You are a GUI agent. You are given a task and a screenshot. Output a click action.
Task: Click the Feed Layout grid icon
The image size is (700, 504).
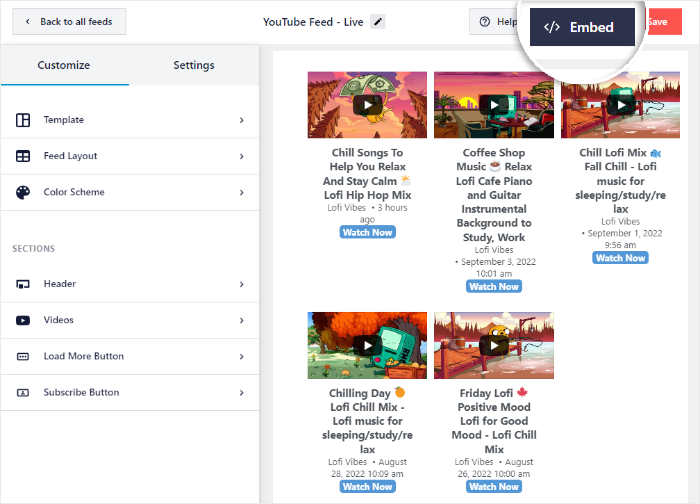pyautogui.click(x=23, y=156)
